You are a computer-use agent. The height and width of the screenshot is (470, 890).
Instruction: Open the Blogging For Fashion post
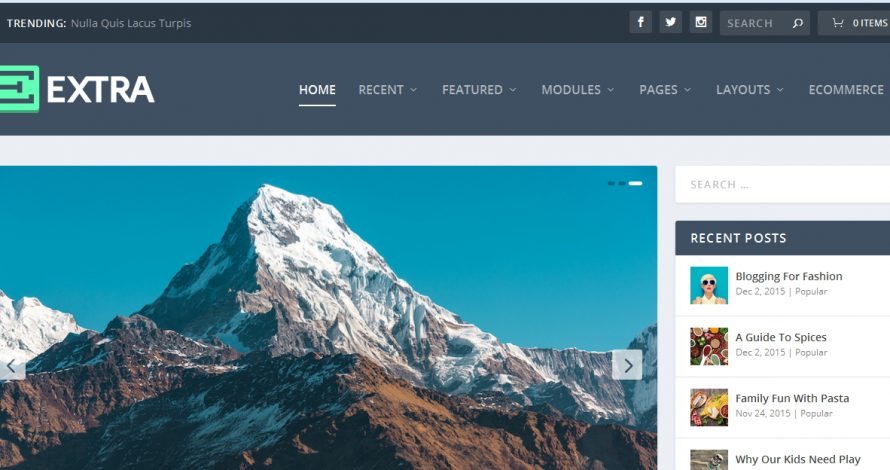[788, 276]
